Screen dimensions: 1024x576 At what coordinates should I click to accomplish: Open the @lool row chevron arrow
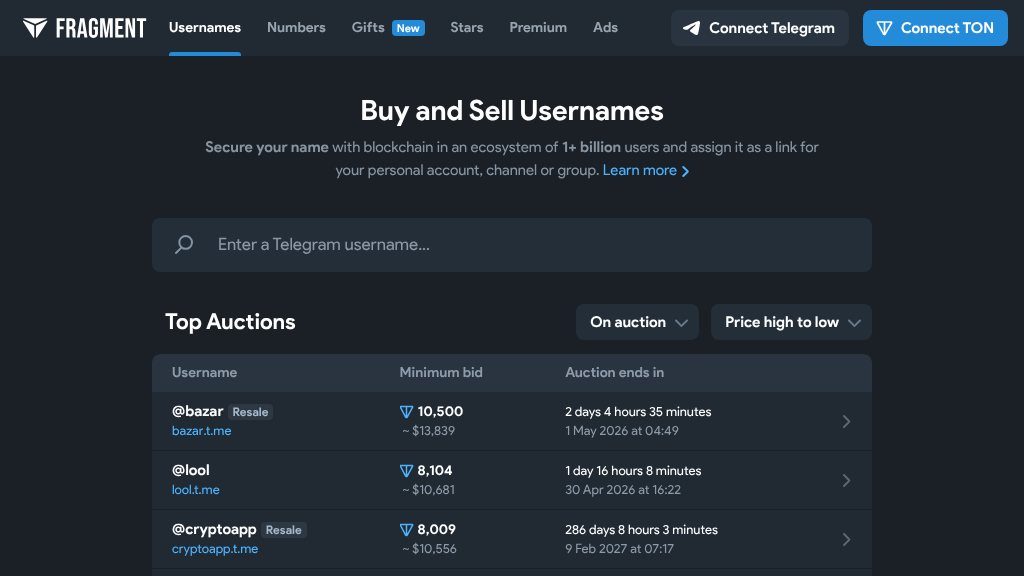[846, 480]
